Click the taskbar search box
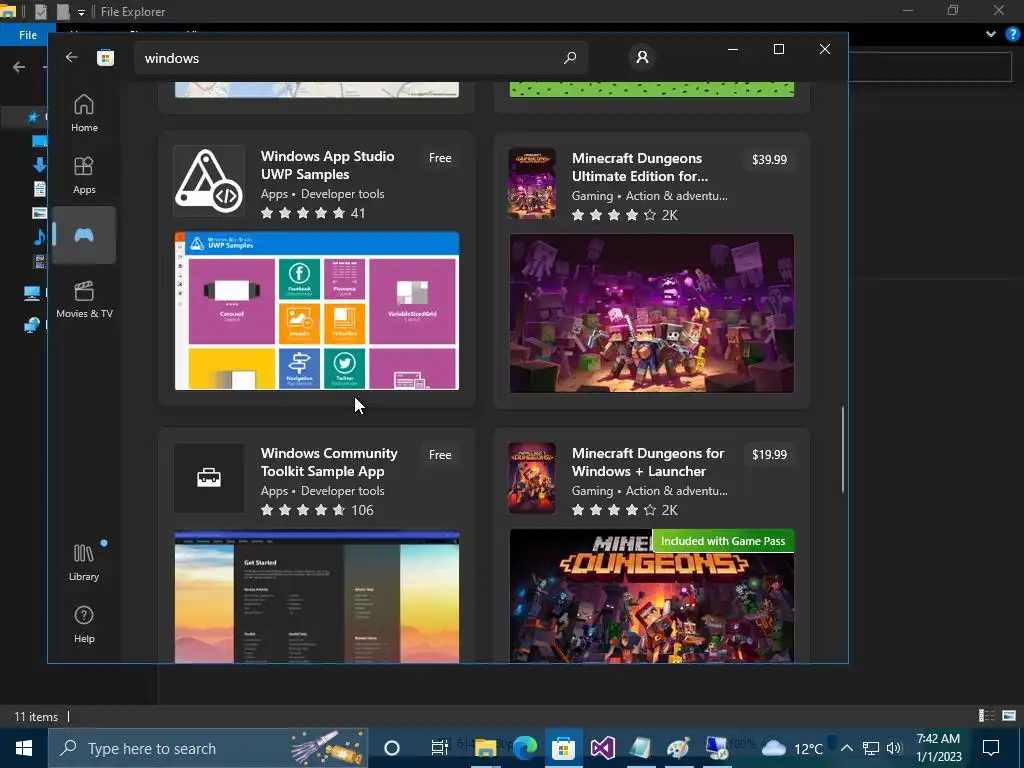 [x=208, y=748]
